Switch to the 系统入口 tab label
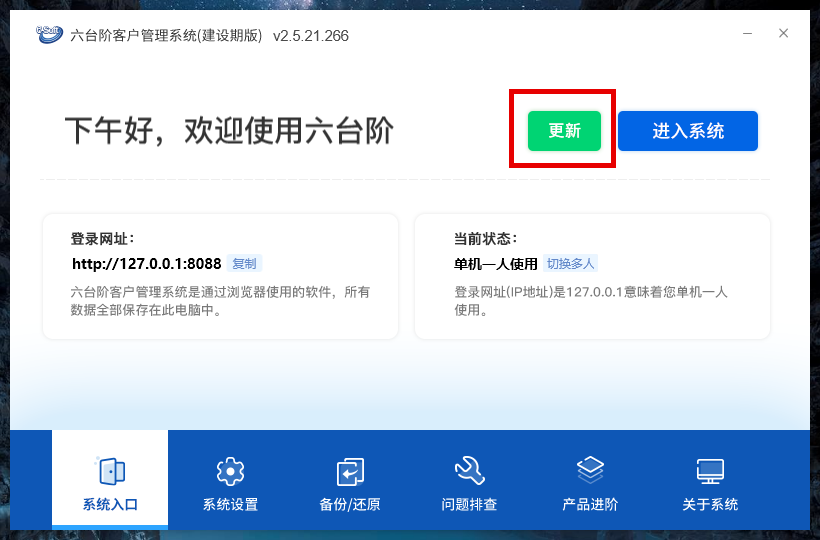The image size is (820, 540). pyautogui.click(x=110, y=504)
